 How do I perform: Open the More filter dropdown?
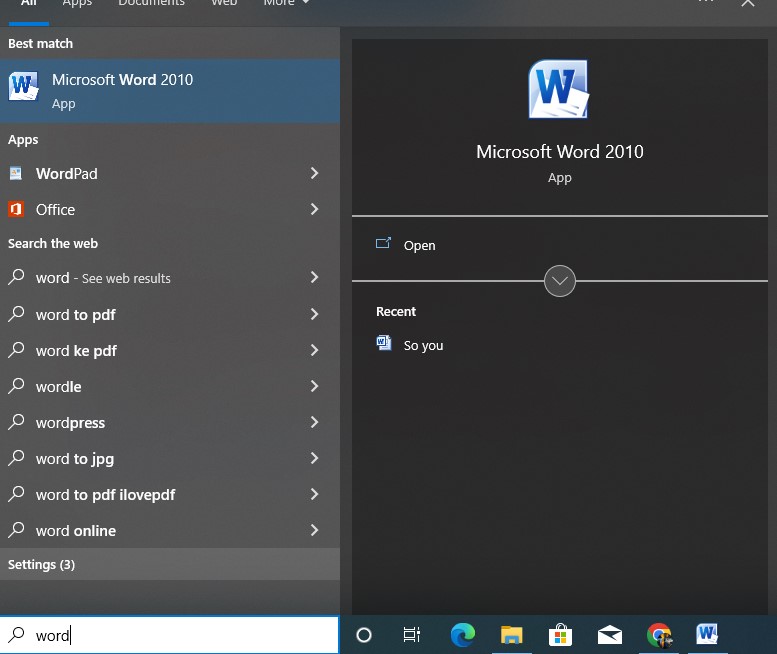pos(286,3)
